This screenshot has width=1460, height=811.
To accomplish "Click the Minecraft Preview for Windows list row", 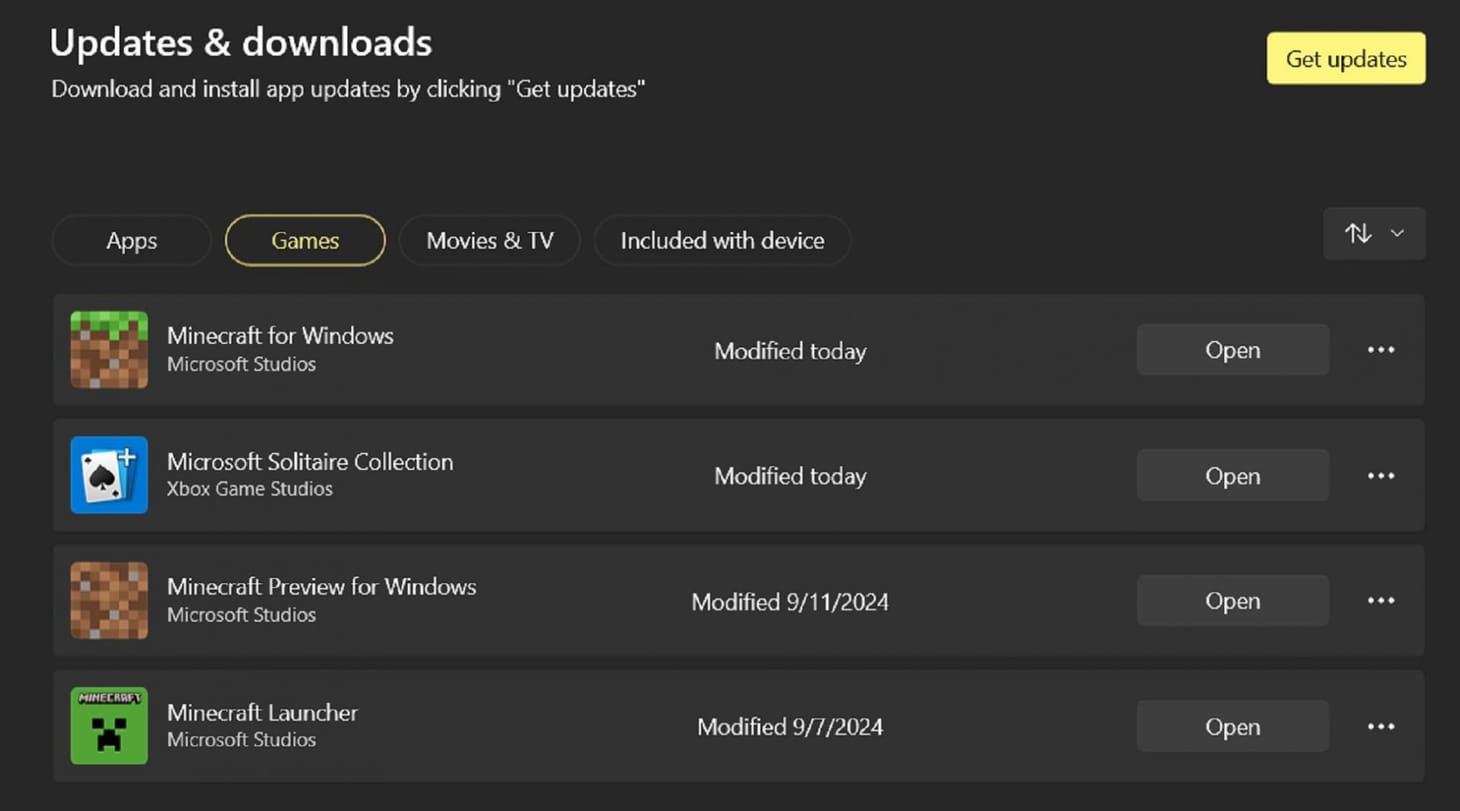I will pyautogui.click(x=600, y=600).
